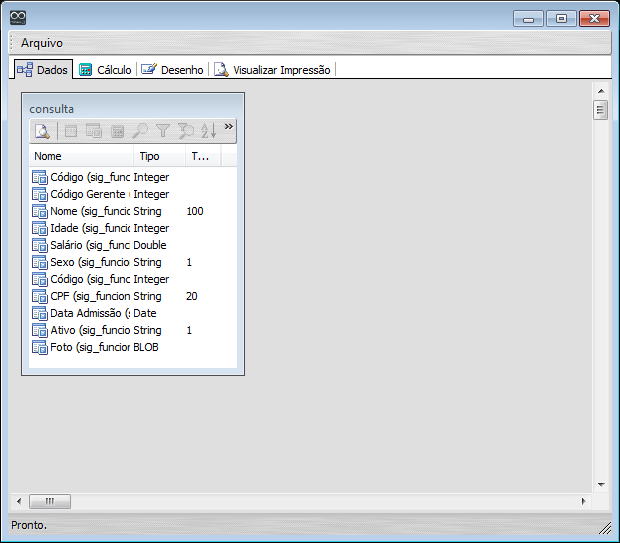Select the Salário field row

[95, 245]
